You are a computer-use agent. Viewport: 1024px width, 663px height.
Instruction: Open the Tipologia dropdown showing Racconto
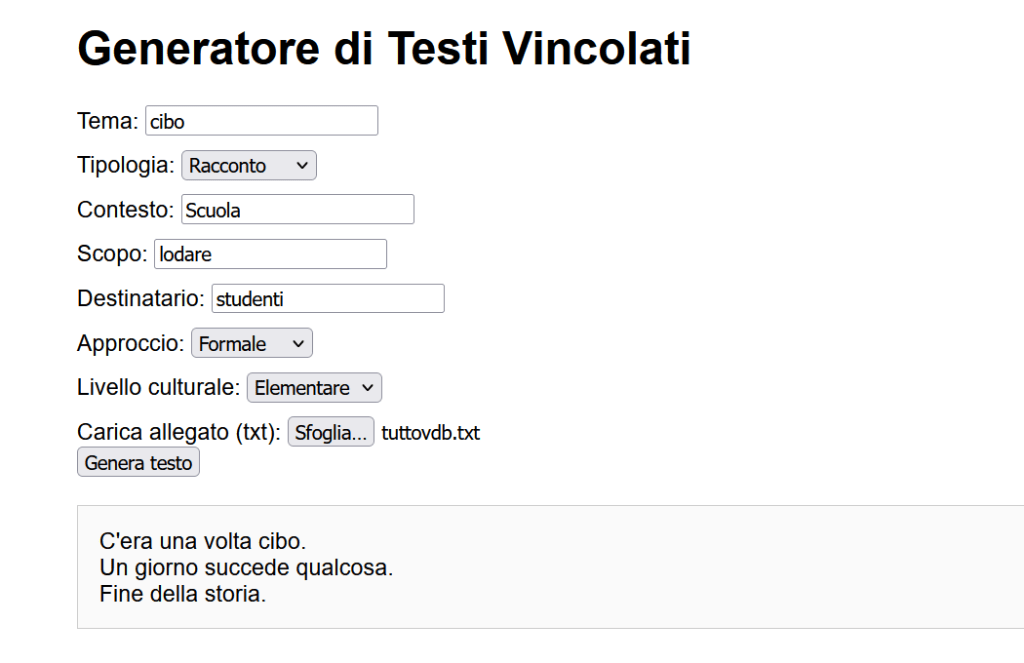point(249,165)
